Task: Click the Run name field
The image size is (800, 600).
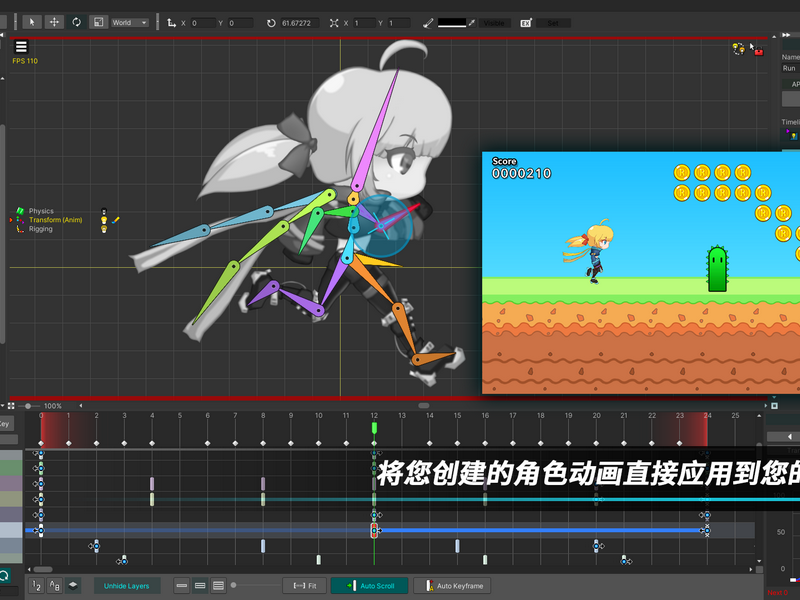Action: point(790,68)
